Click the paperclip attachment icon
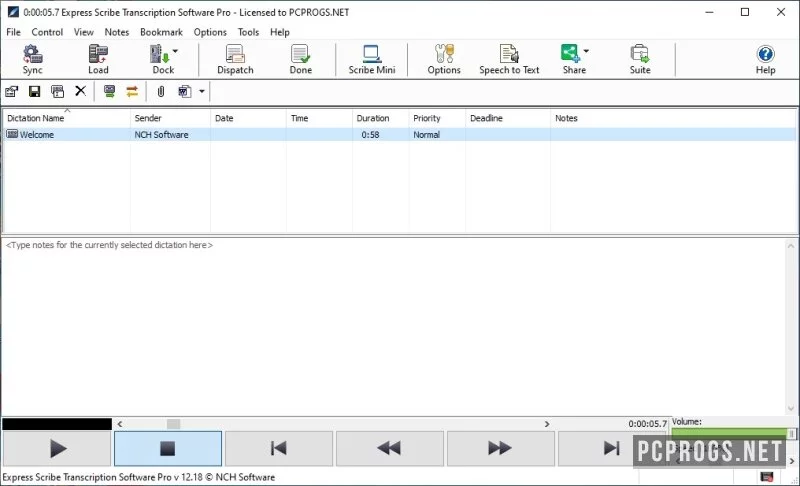The image size is (800, 486). (161, 92)
